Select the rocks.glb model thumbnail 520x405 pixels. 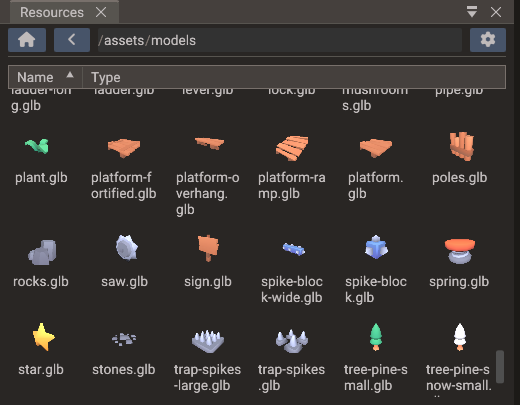click(42, 252)
